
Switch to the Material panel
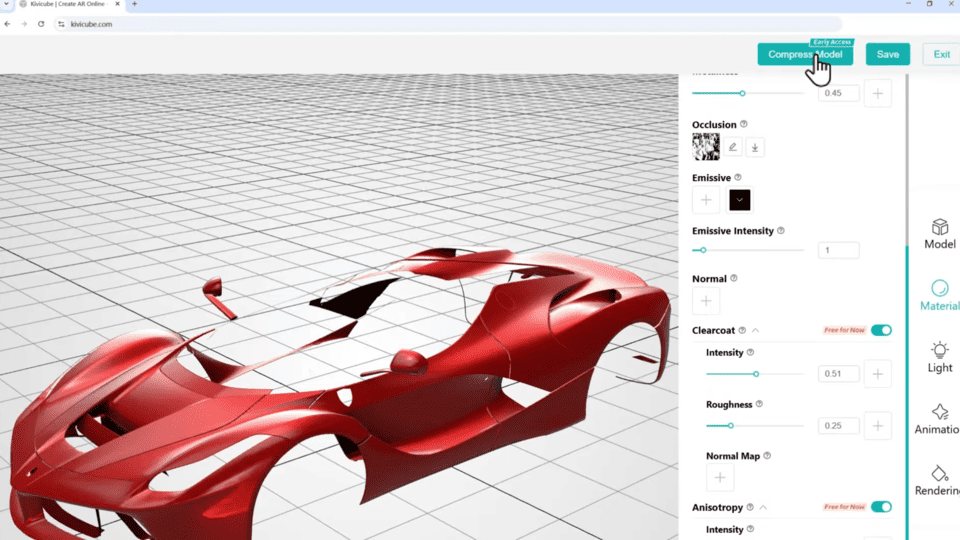[940, 296]
